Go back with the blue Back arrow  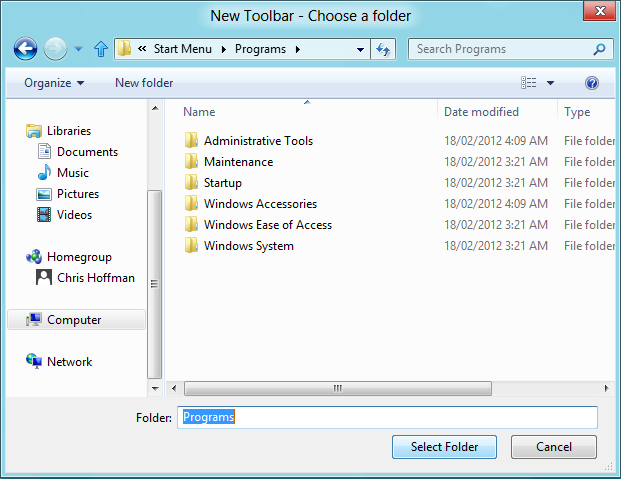25,49
